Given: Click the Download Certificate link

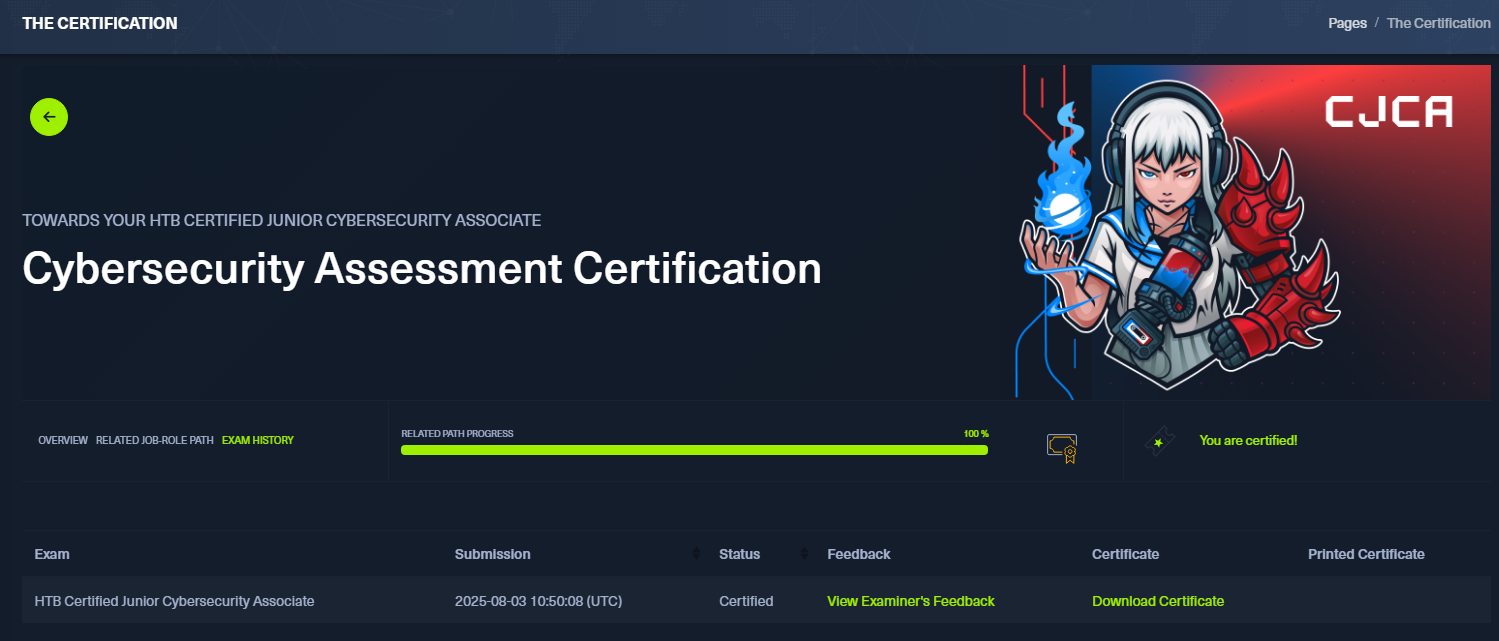Looking at the screenshot, I should click(x=1158, y=601).
